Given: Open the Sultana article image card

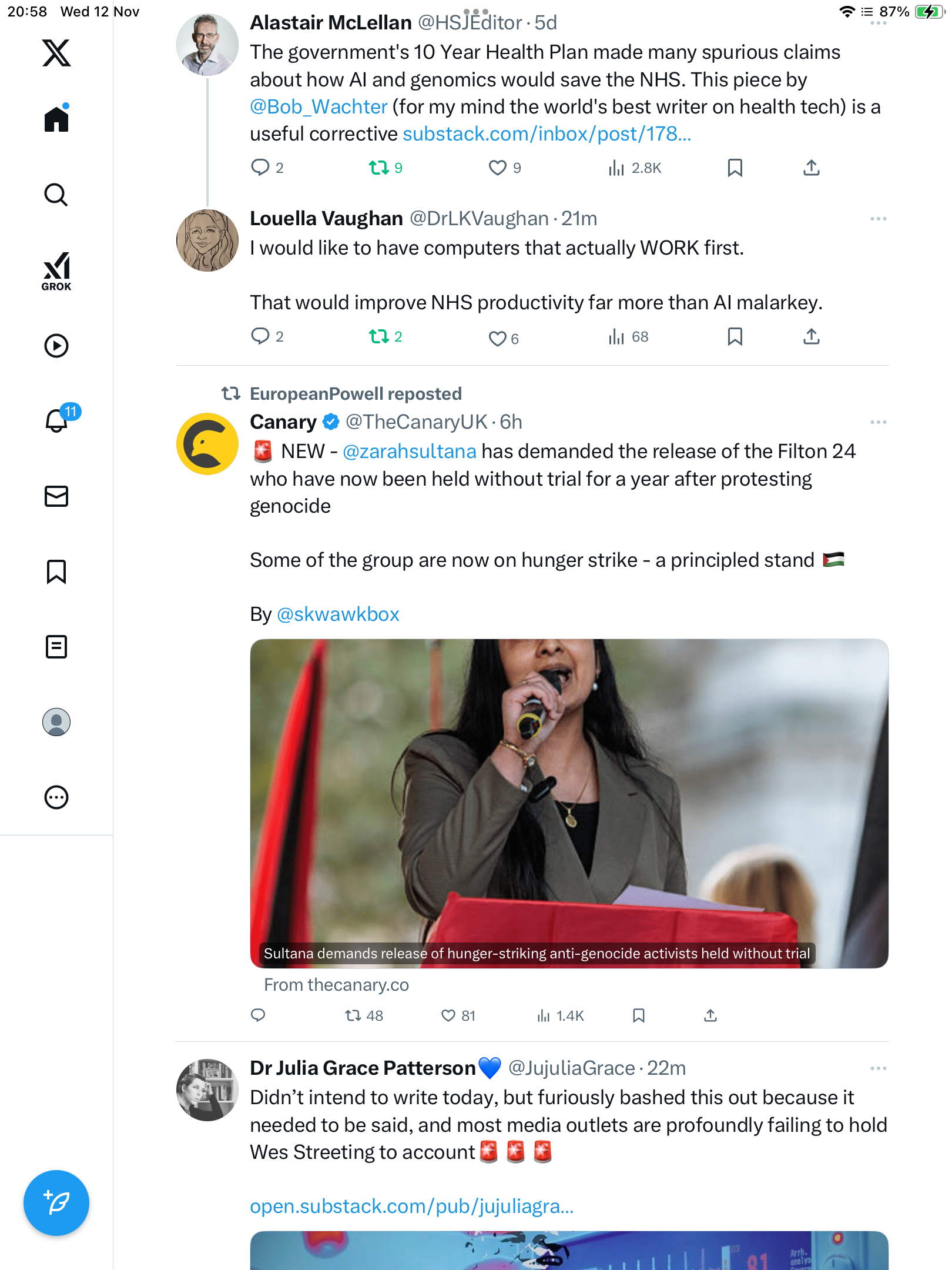Looking at the screenshot, I should coord(569,803).
